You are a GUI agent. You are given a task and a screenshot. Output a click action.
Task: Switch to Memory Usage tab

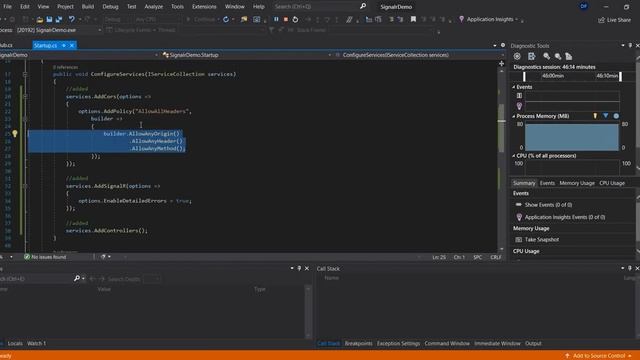point(577,183)
